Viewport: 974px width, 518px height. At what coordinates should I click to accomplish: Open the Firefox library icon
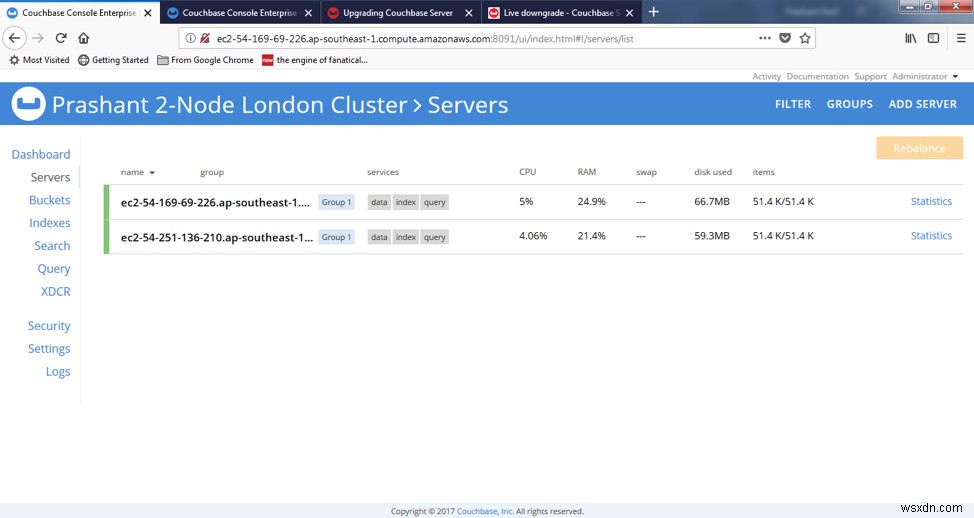click(911, 39)
